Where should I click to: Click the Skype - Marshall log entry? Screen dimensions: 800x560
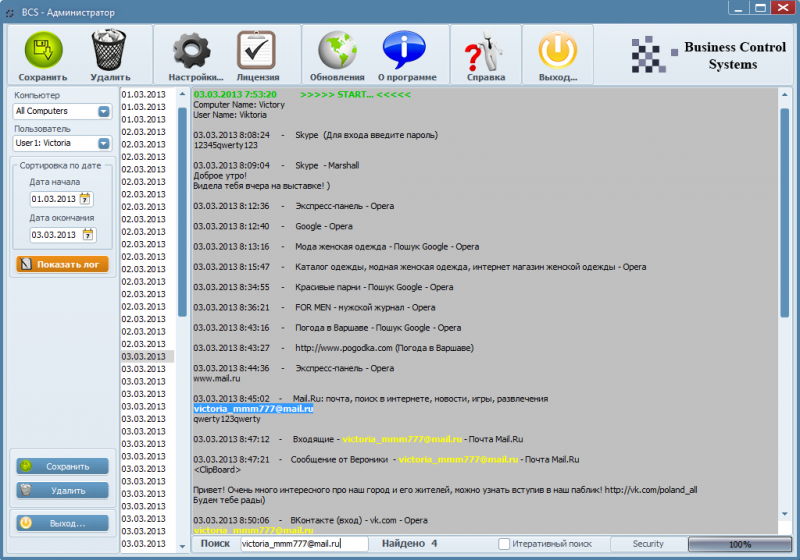click(x=276, y=166)
